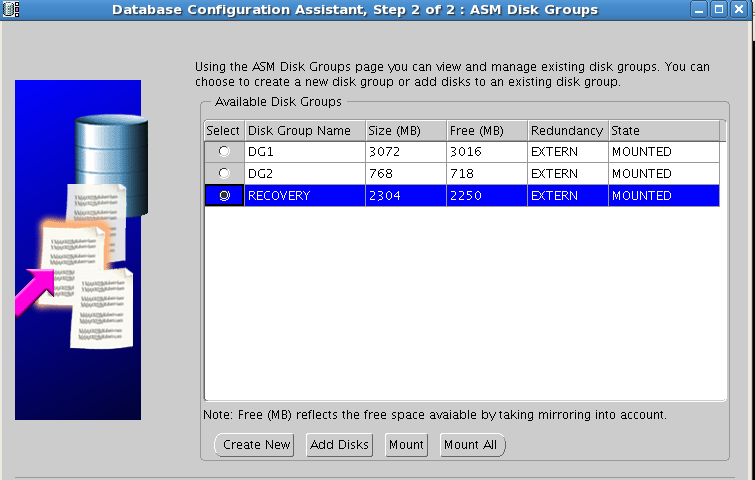Click the DG2 name cell
The image size is (755, 480).
305,173
